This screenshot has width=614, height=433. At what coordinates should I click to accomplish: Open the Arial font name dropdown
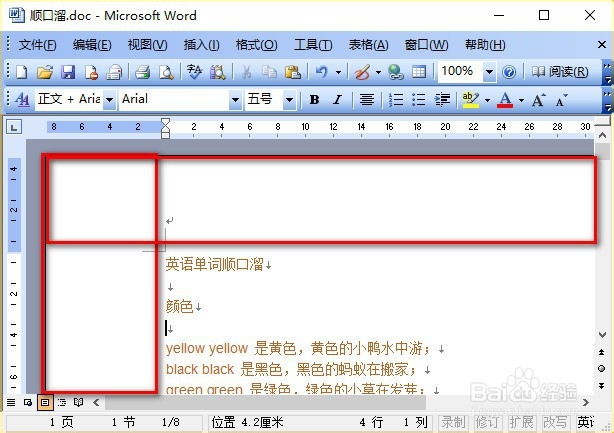pos(235,99)
